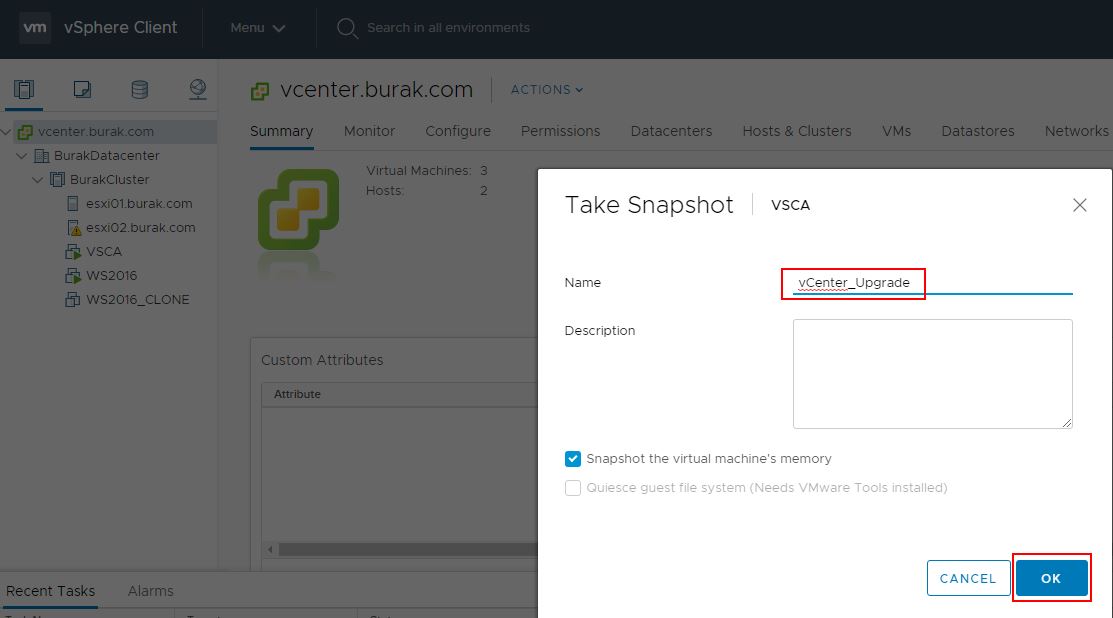Switch to the Configure tab
Image resolution: width=1113 pixels, height=618 pixels.
[458, 131]
